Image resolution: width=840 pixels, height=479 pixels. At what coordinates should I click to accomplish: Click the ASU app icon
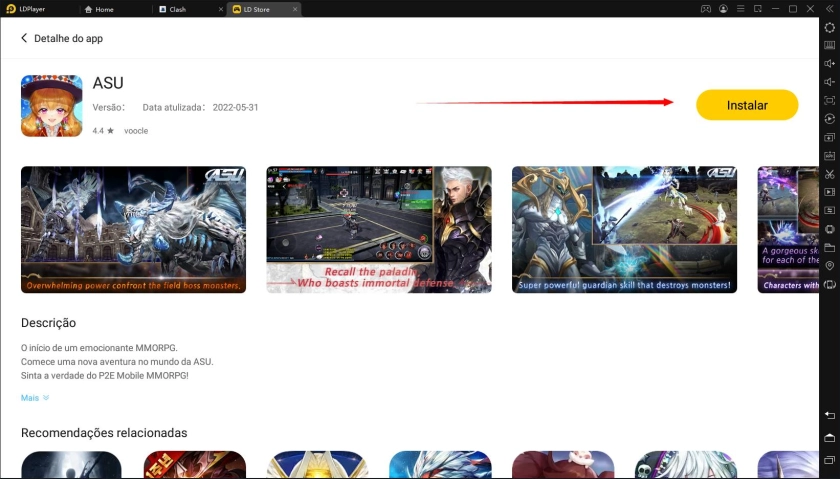pos(51,106)
